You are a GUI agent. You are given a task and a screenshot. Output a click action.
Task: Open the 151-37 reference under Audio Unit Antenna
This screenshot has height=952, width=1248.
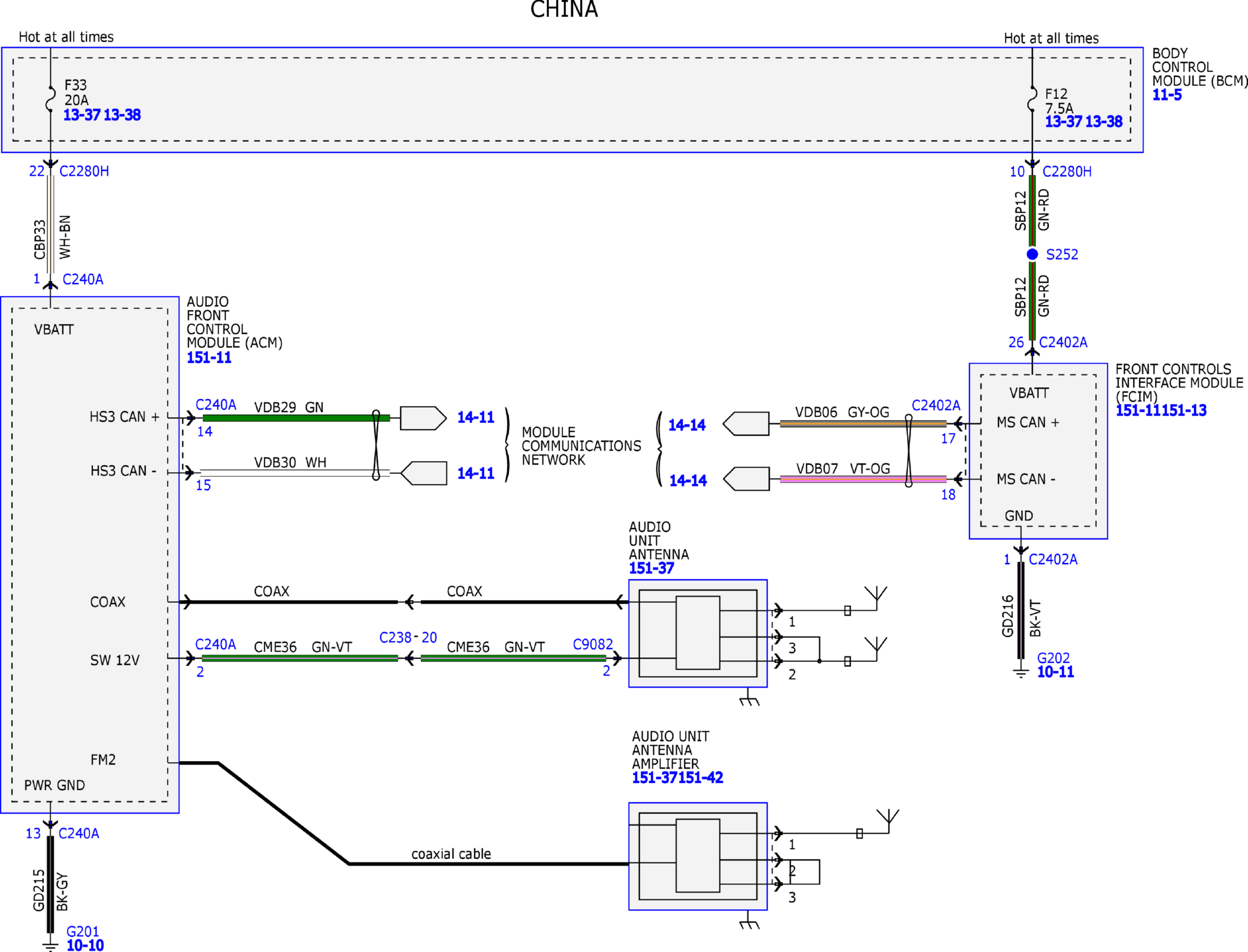652,568
